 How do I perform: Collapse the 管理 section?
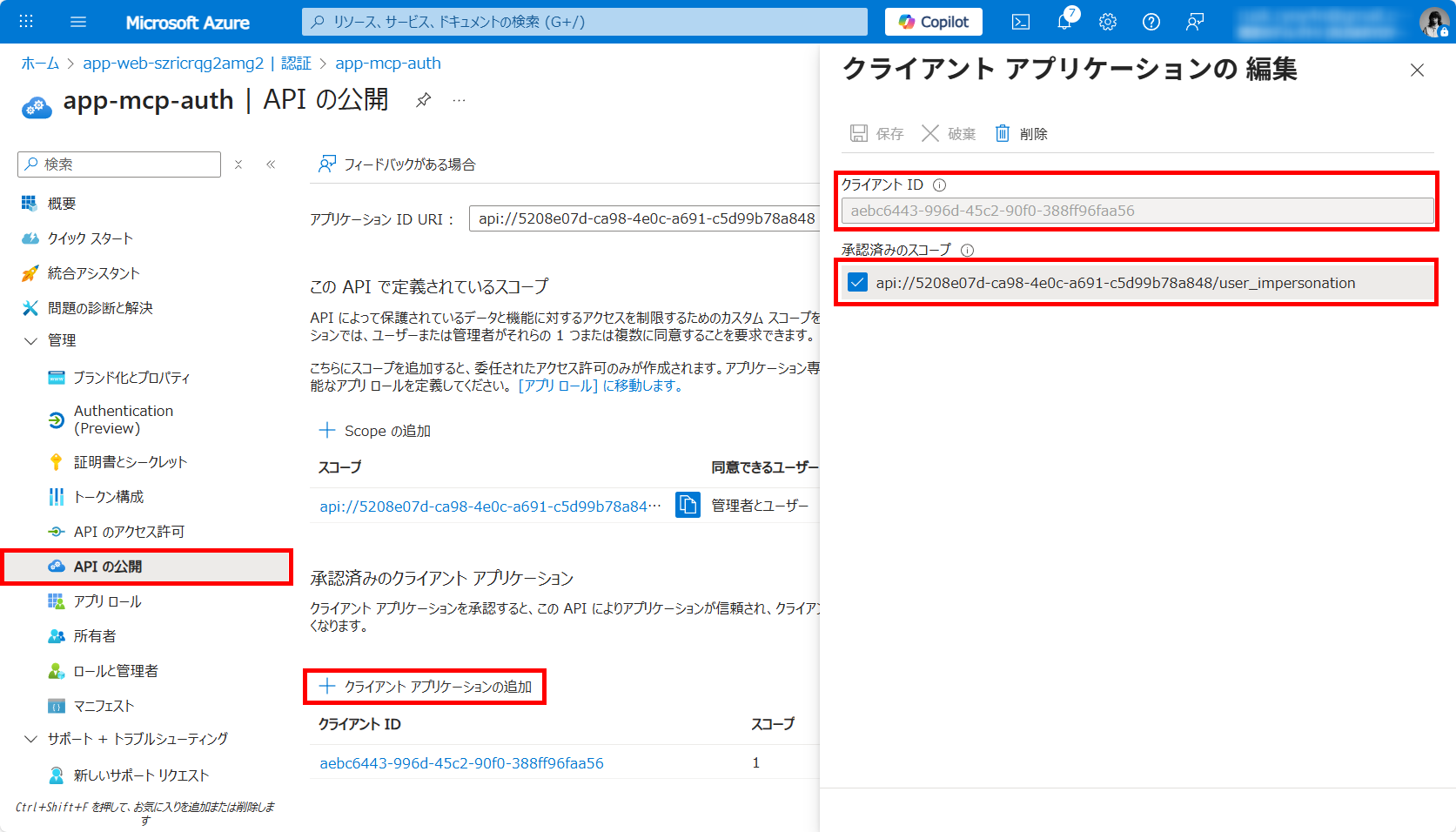tap(31, 340)
